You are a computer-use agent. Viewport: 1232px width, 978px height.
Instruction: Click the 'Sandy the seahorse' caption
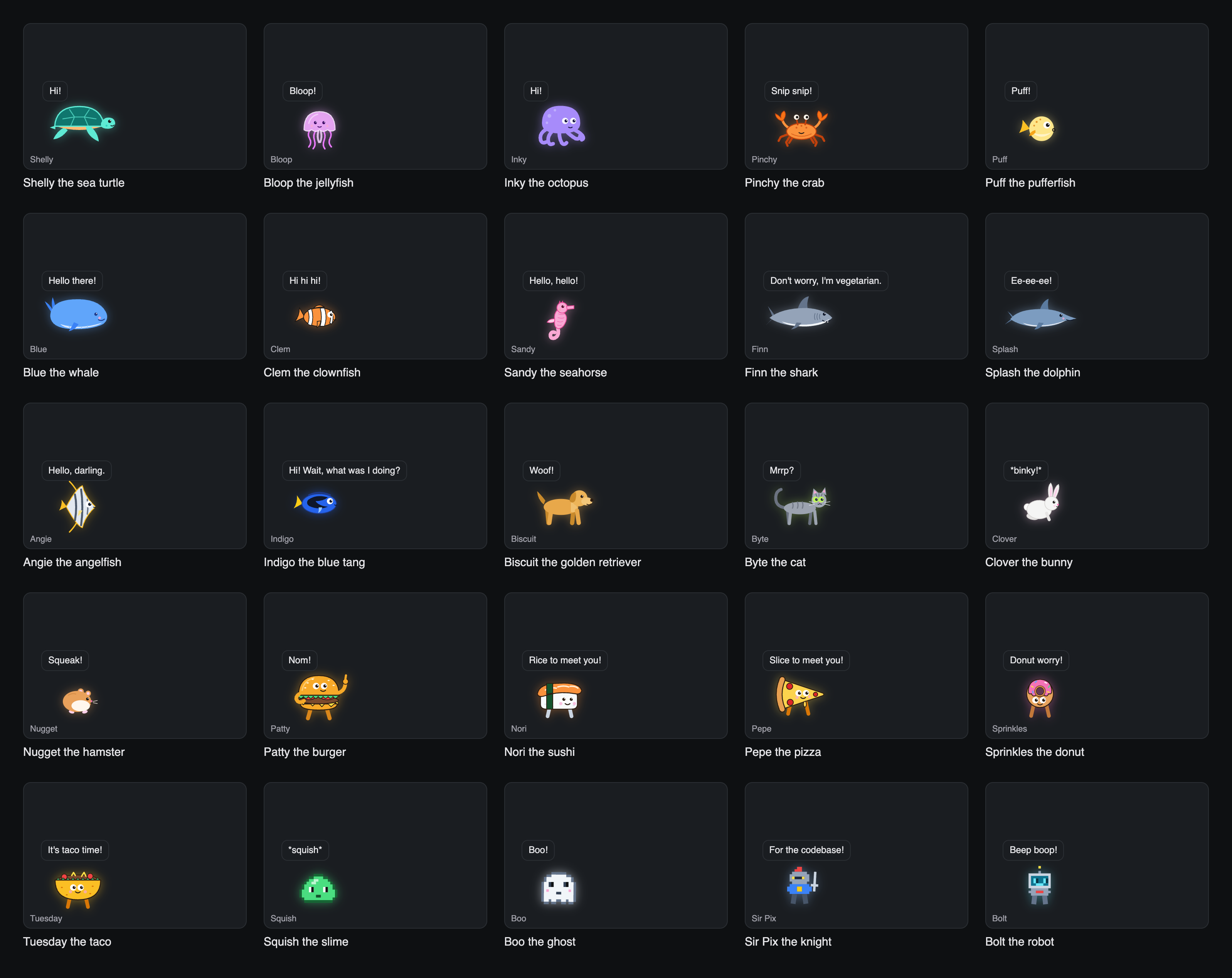(555, 373)
